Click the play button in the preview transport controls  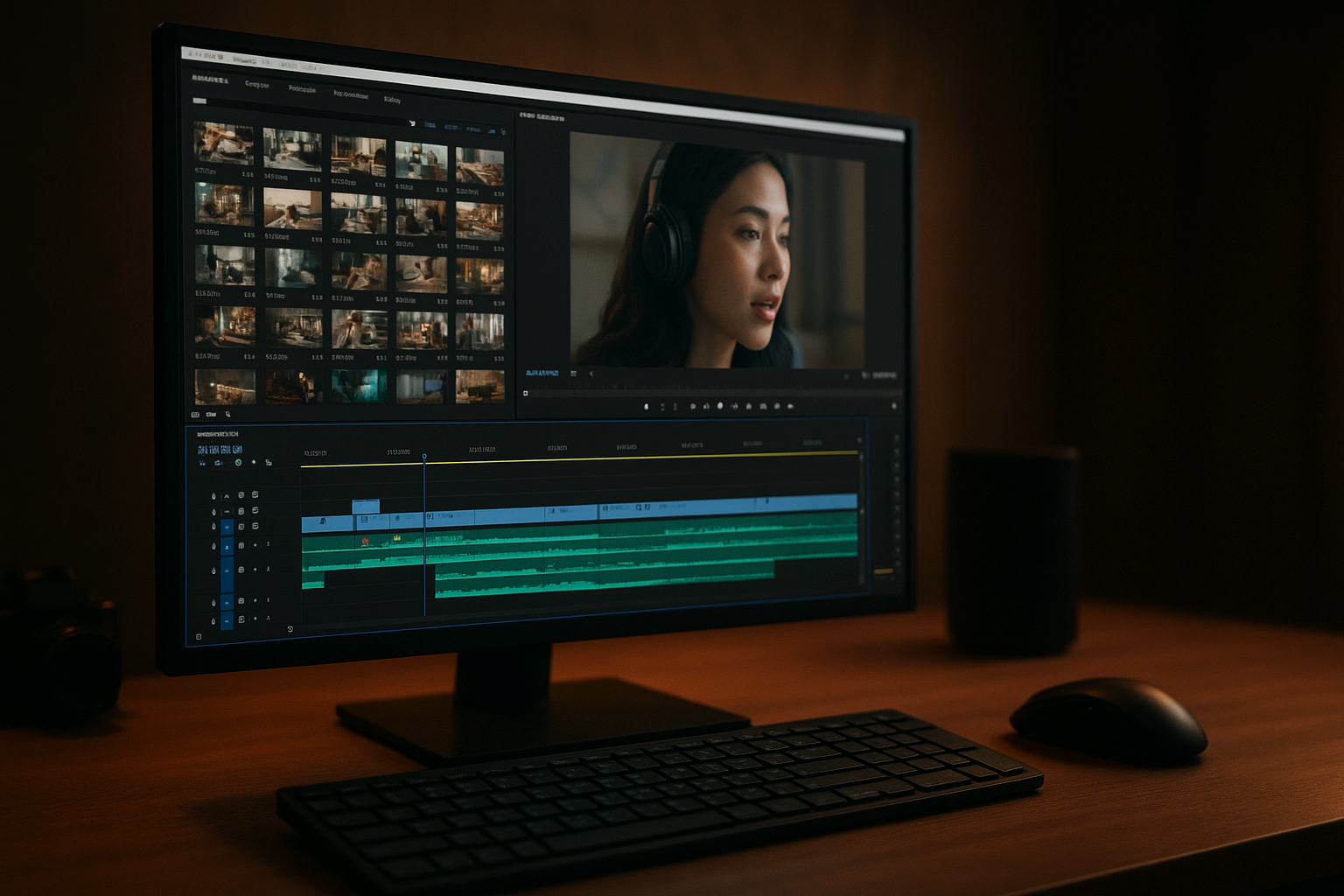click(x=720, y=406)
